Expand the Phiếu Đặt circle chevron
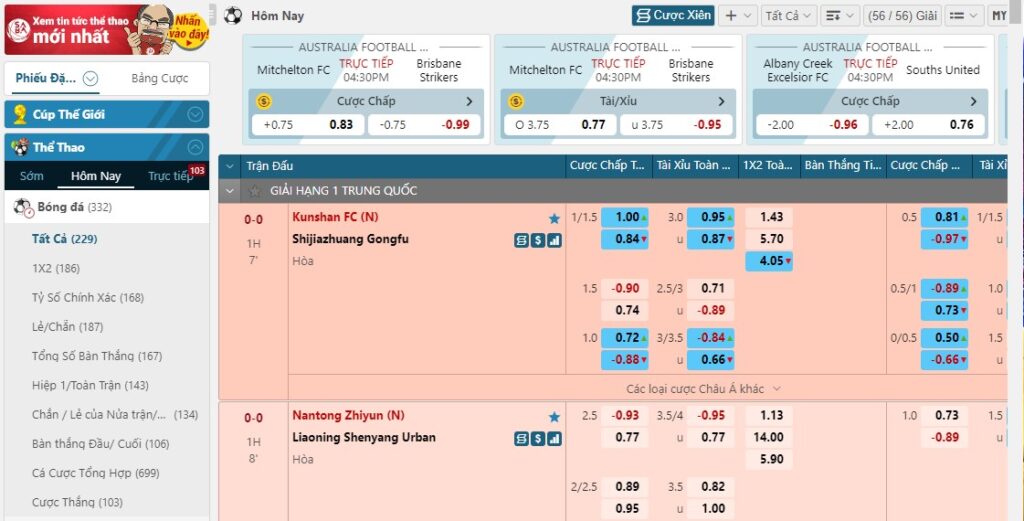 coord(90,78)
